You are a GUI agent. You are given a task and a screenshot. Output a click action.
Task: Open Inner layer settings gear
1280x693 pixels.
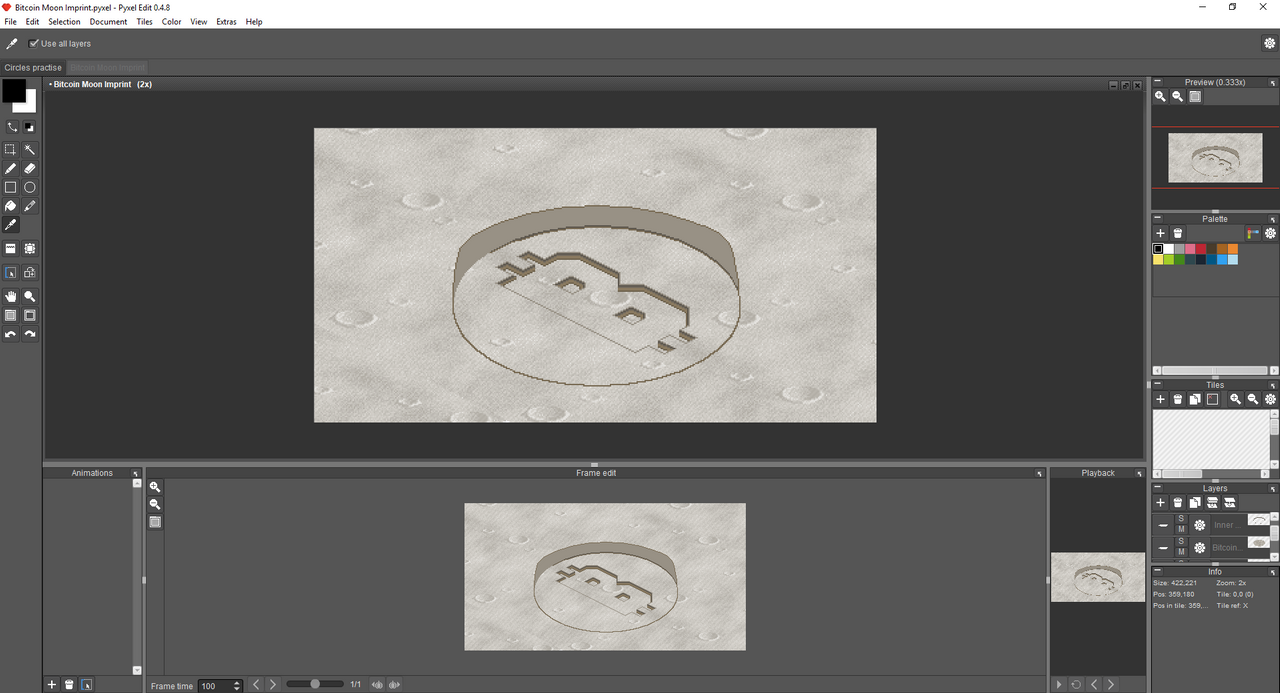click(1200, 525)
